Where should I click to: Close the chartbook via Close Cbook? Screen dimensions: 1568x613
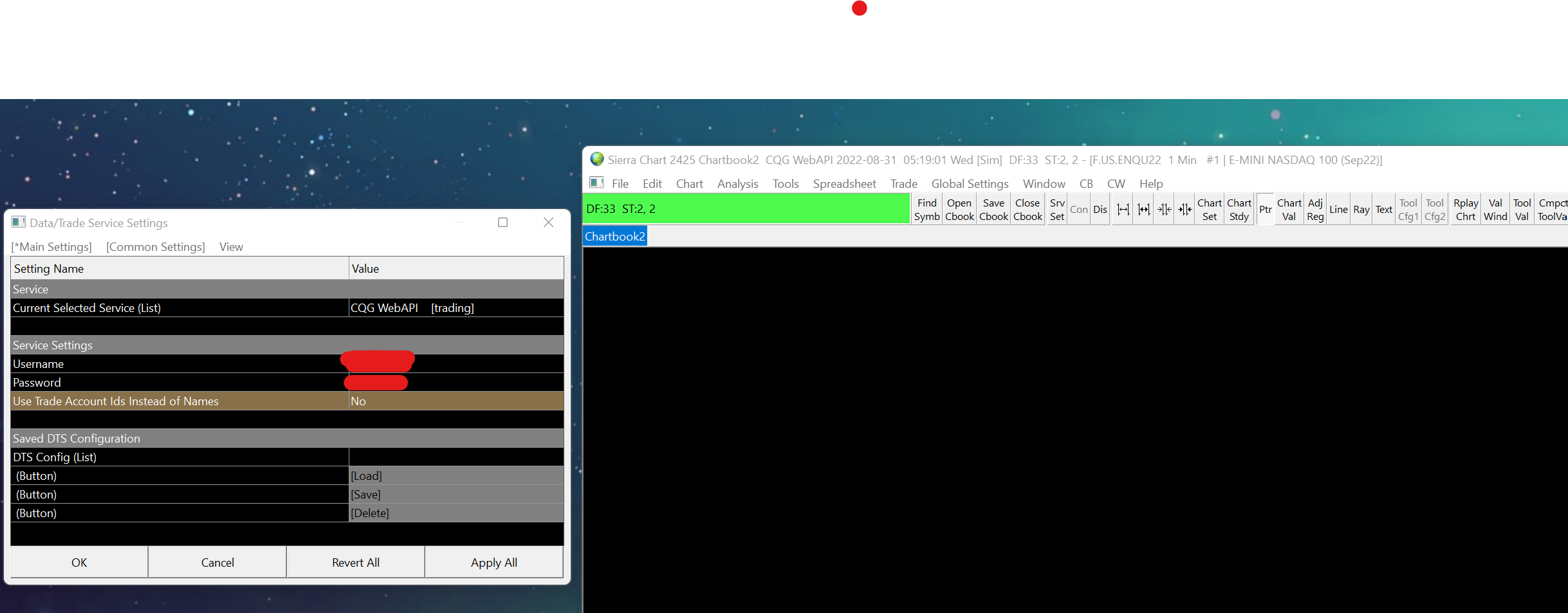tap(1028, 210)
